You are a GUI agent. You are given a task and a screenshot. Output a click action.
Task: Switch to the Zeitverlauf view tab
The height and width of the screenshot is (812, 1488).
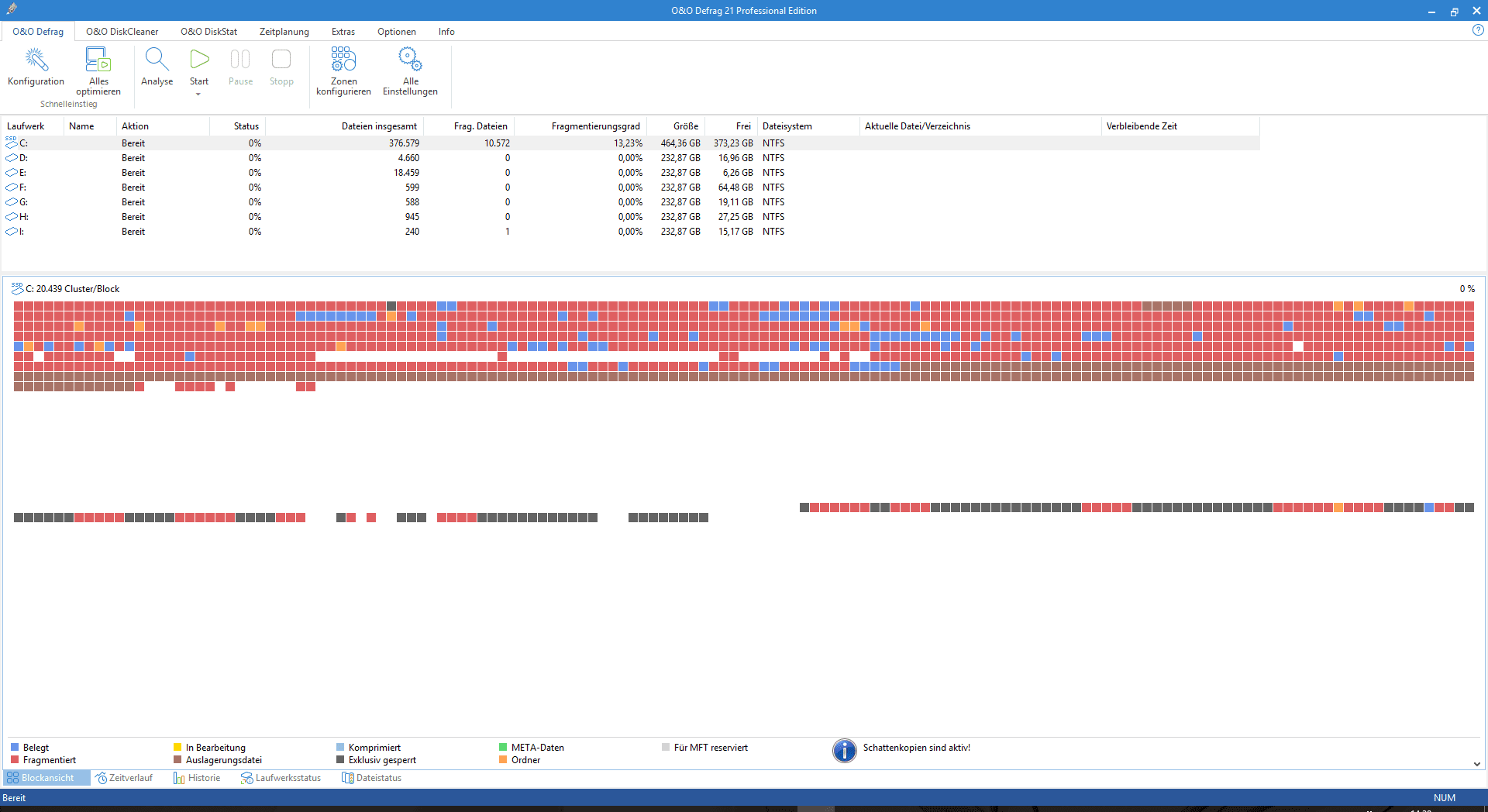click(124, 778)
